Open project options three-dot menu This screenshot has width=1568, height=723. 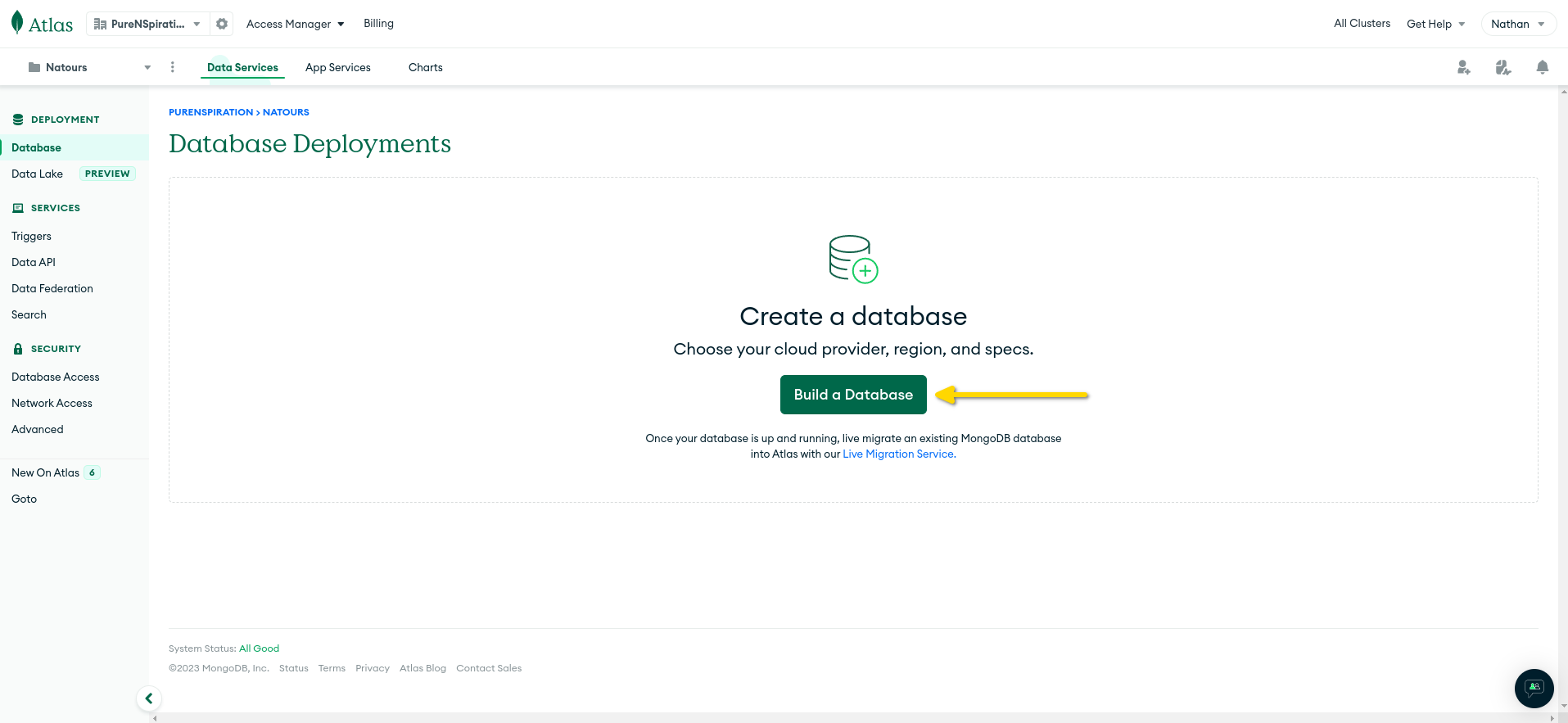172,67
